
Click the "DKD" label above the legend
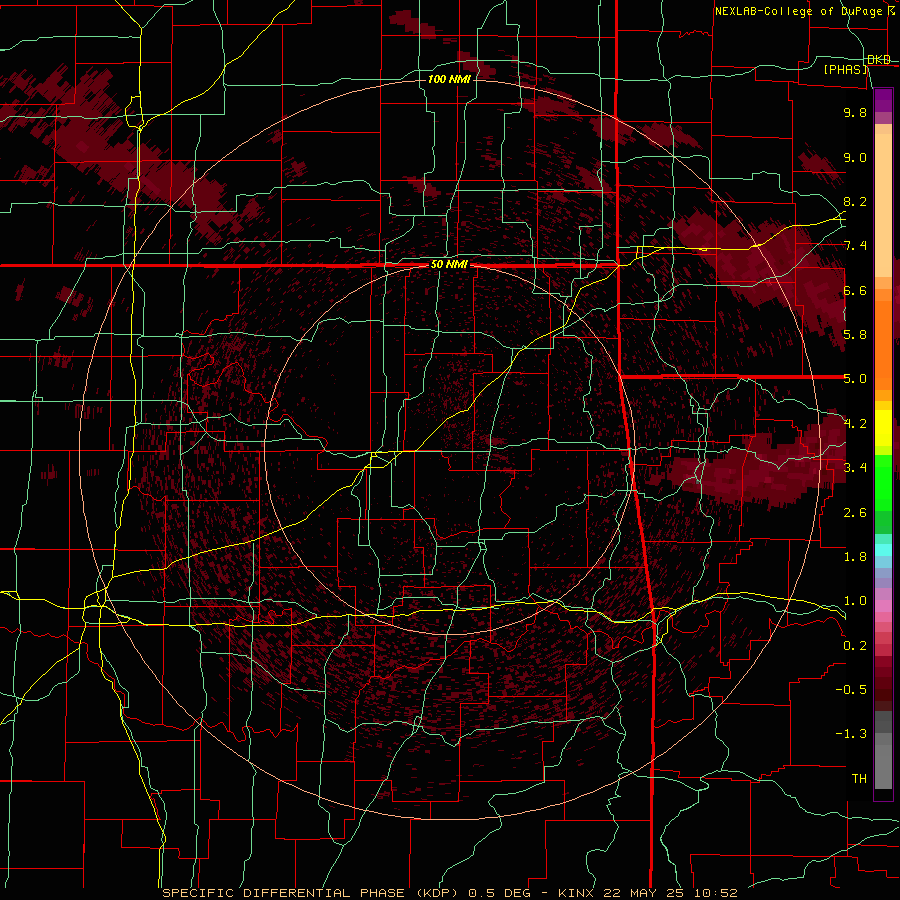(879, 60)
